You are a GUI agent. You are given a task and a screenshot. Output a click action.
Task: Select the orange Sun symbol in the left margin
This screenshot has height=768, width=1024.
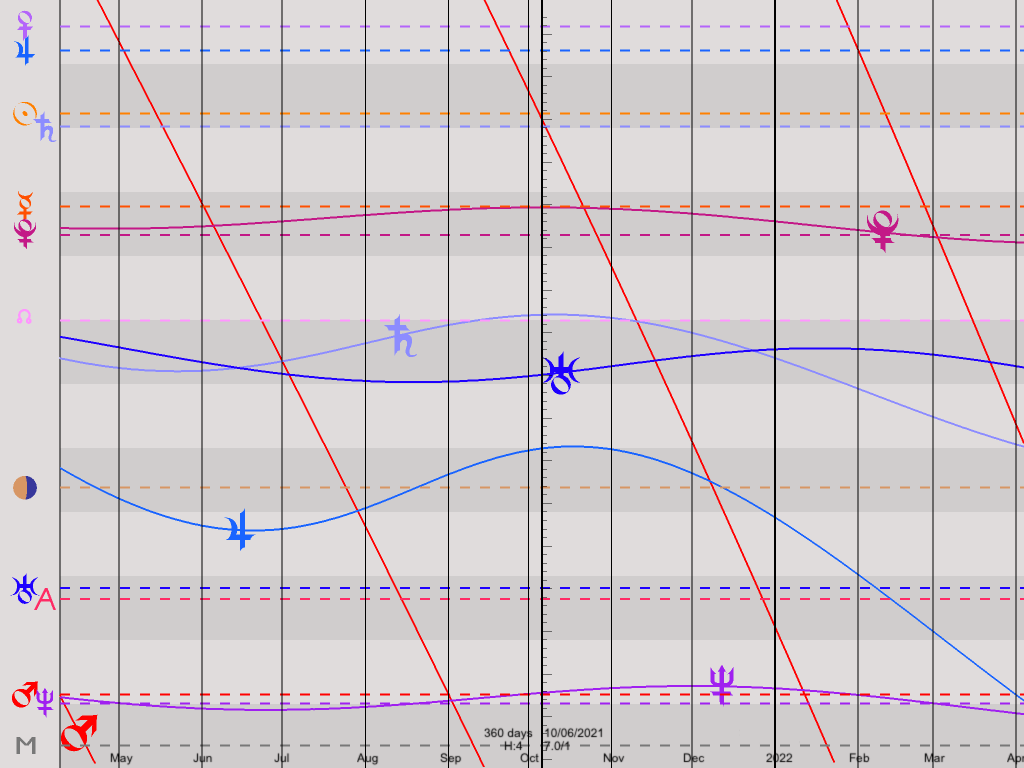(x=23, y=113)
